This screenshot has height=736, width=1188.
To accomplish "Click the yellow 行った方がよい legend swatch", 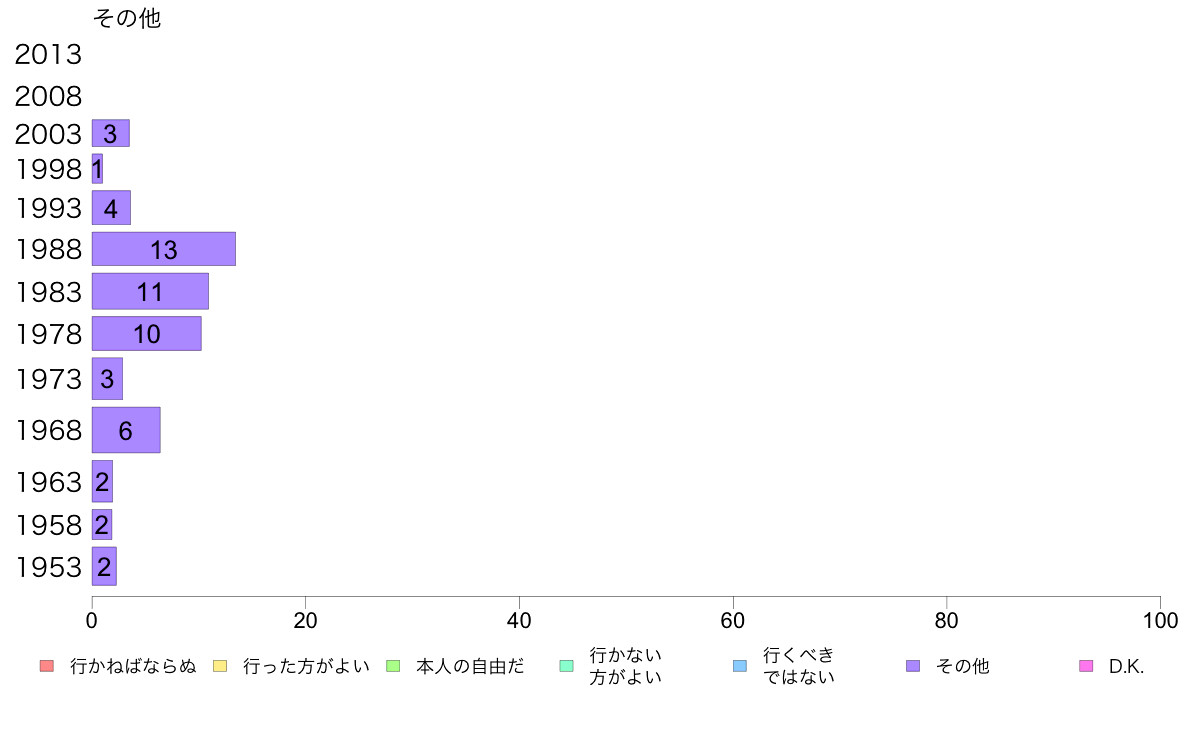I will pyautogui.click(x=220, y=666).
